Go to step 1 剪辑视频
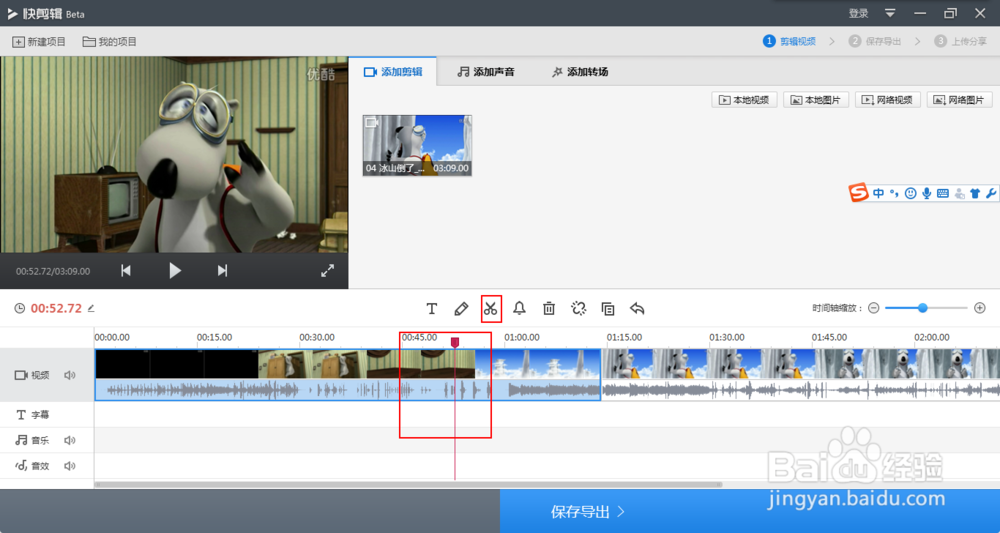 790,41
